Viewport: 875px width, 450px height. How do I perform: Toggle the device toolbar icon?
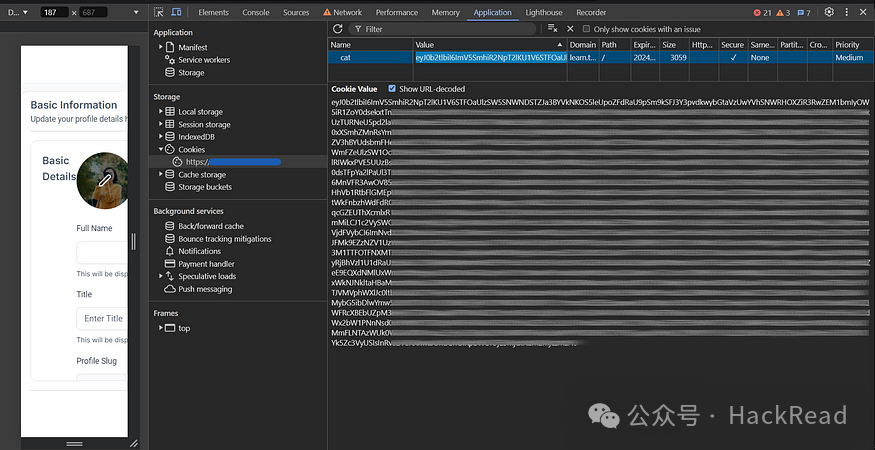tap(176, 12)
